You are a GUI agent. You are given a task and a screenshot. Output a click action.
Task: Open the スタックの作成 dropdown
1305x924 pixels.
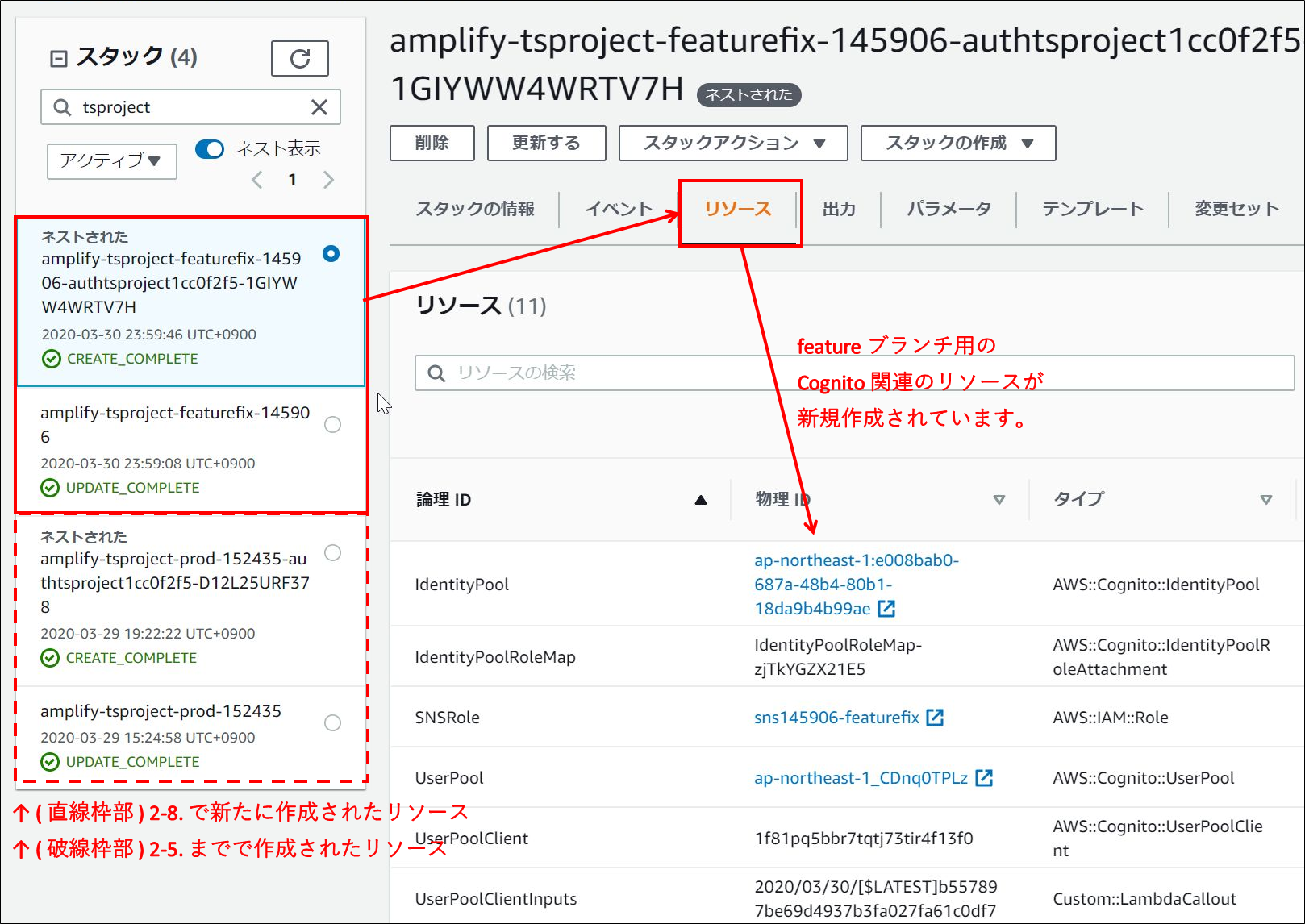pos(958,144)
